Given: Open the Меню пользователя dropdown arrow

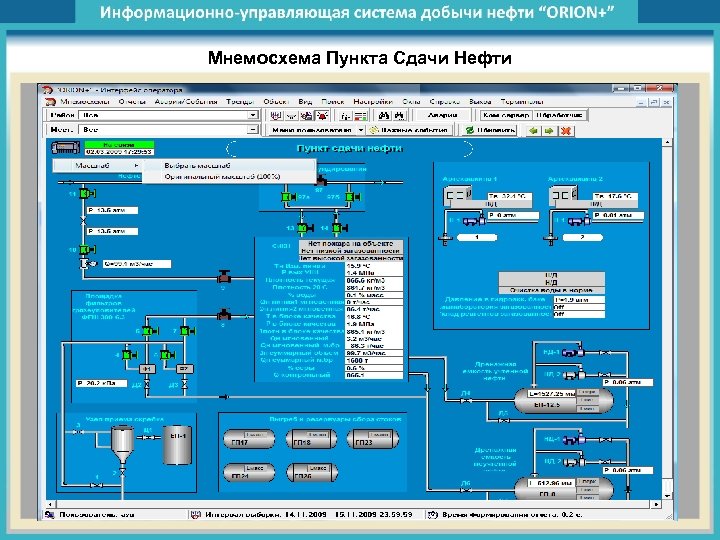Looking at the screenshot, I should 361,130.
